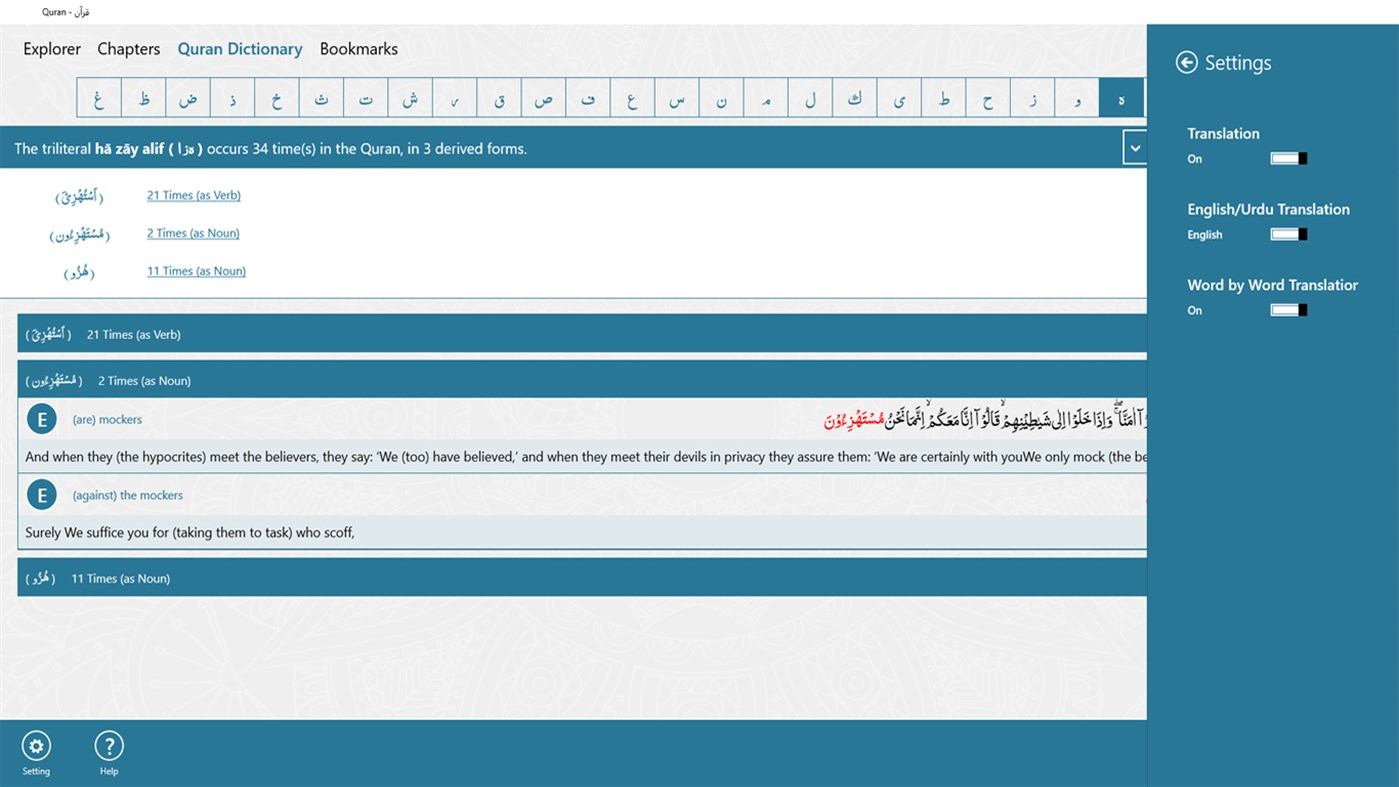
Task: Click the back arrow in the Settings panel
Action: pyautogui.click(x=1186, y=62)
